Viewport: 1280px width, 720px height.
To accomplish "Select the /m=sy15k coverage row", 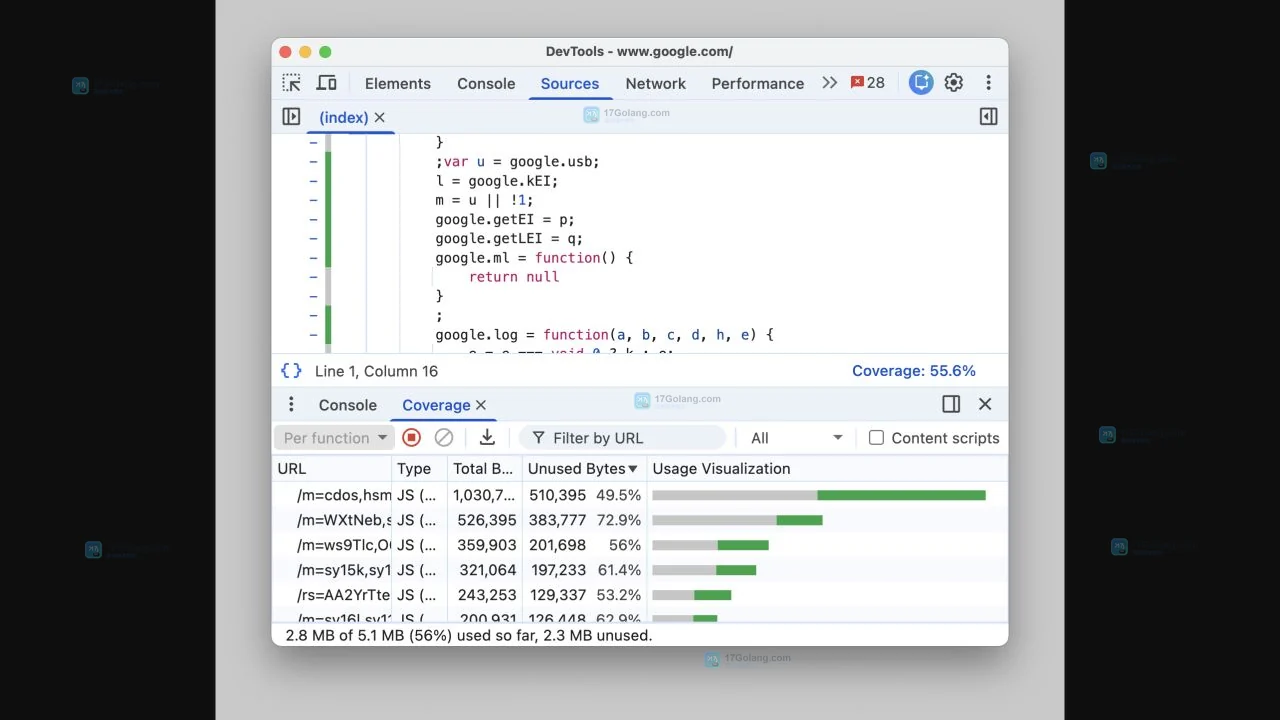I will coord(640,570).
